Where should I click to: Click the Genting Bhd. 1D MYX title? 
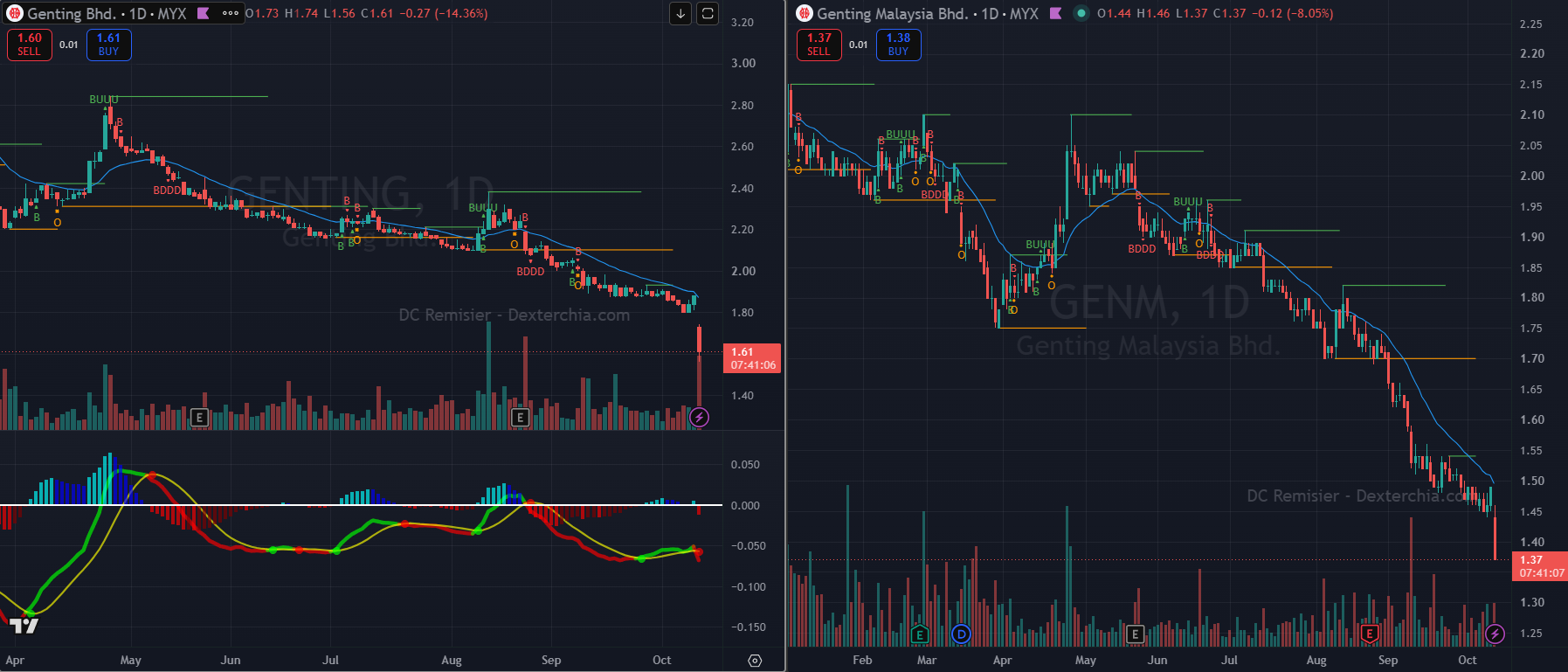pos(107,13)
